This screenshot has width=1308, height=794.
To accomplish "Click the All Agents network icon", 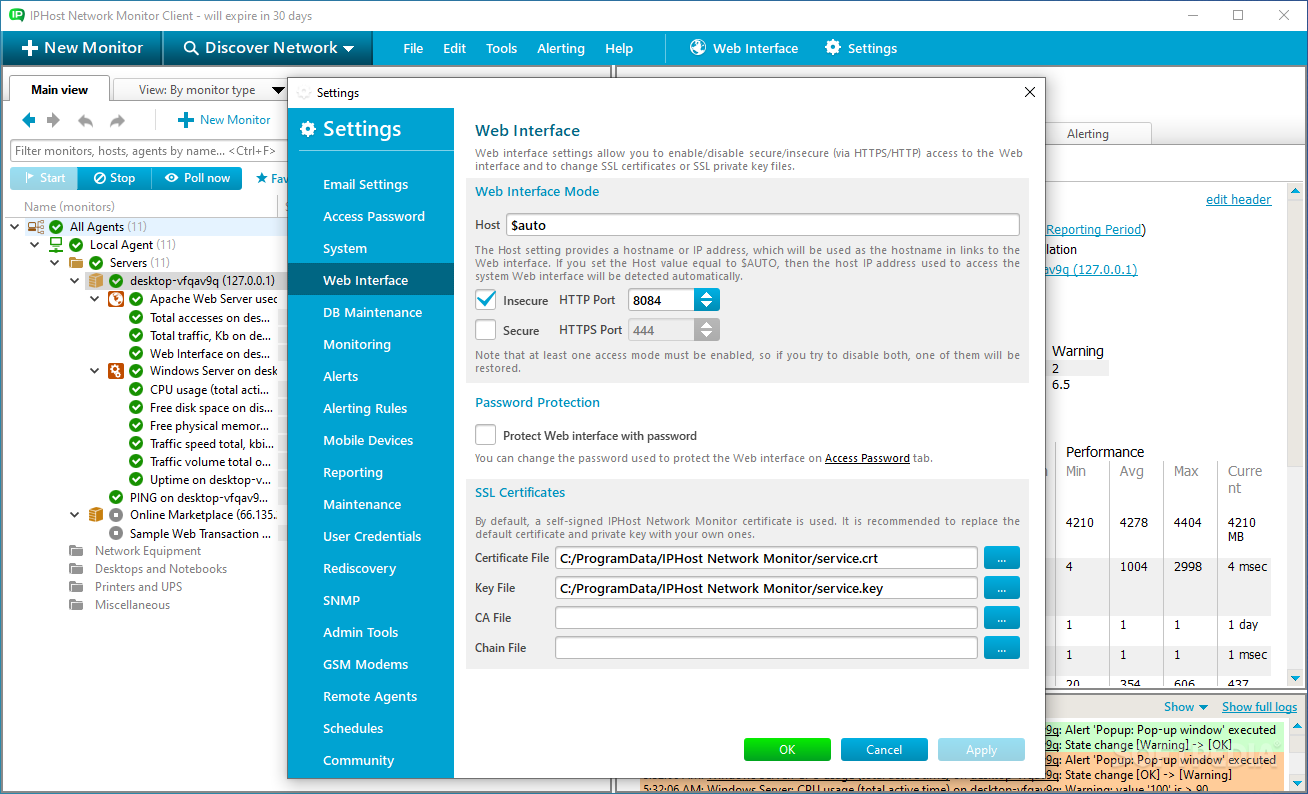I will (36, 227).
